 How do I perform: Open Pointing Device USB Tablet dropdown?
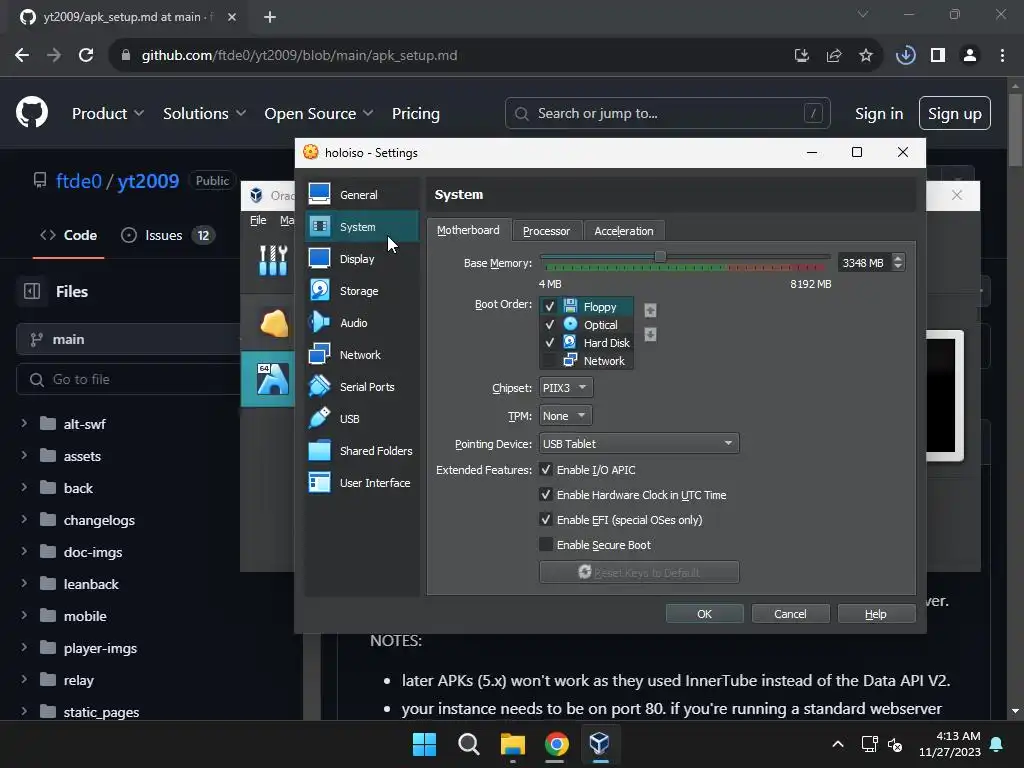click(639, 443)
